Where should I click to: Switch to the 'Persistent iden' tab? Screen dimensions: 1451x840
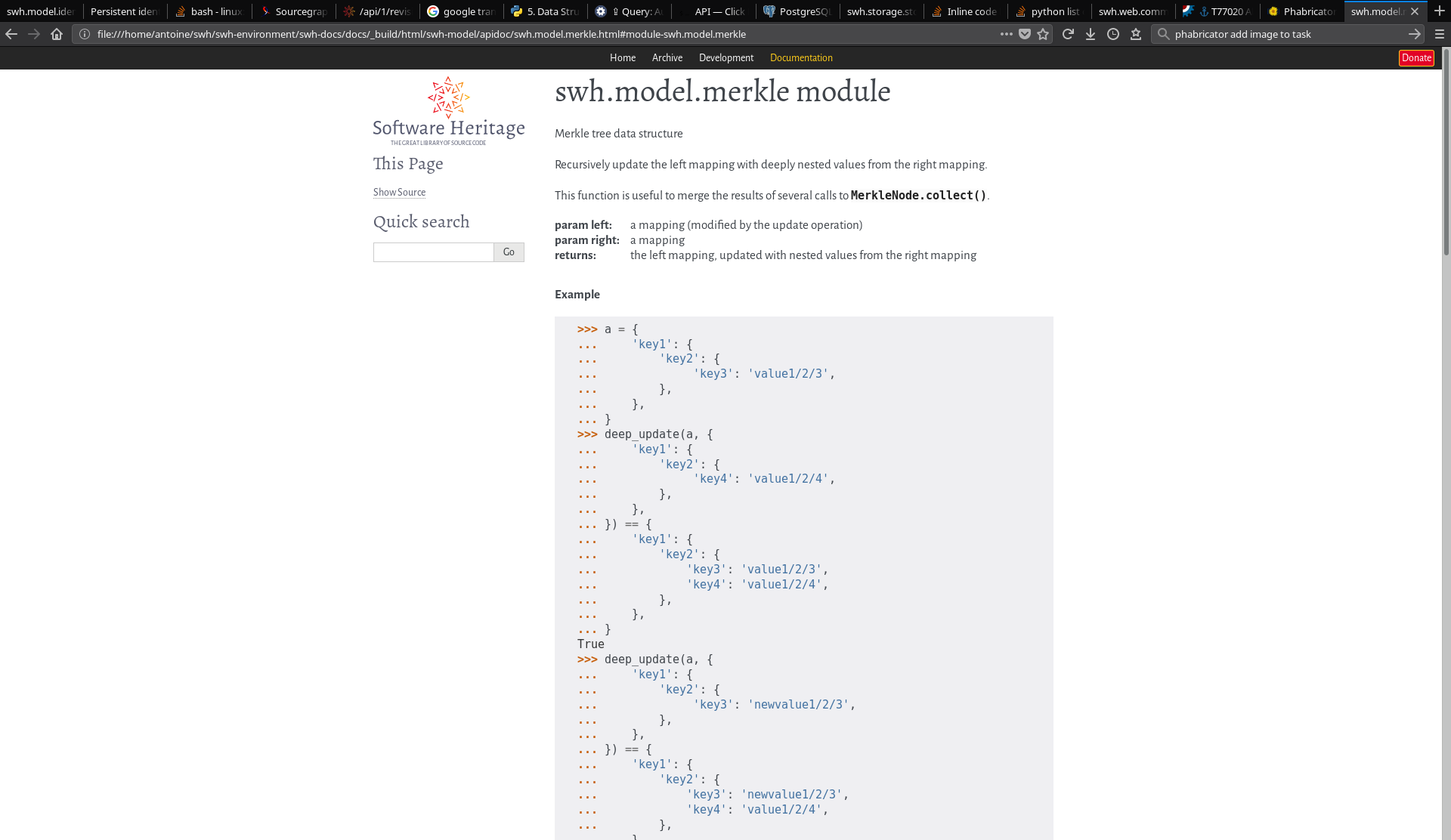pos(125,11)
